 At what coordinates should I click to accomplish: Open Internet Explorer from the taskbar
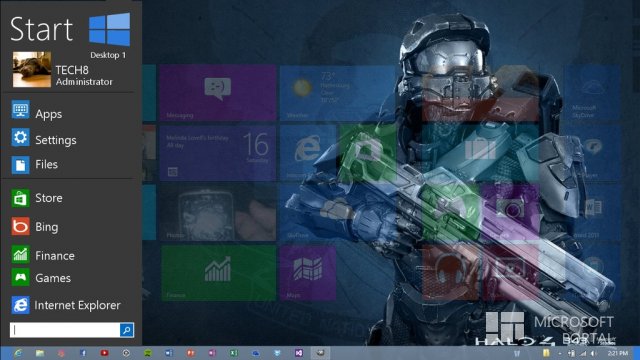[x=18, y=353]
